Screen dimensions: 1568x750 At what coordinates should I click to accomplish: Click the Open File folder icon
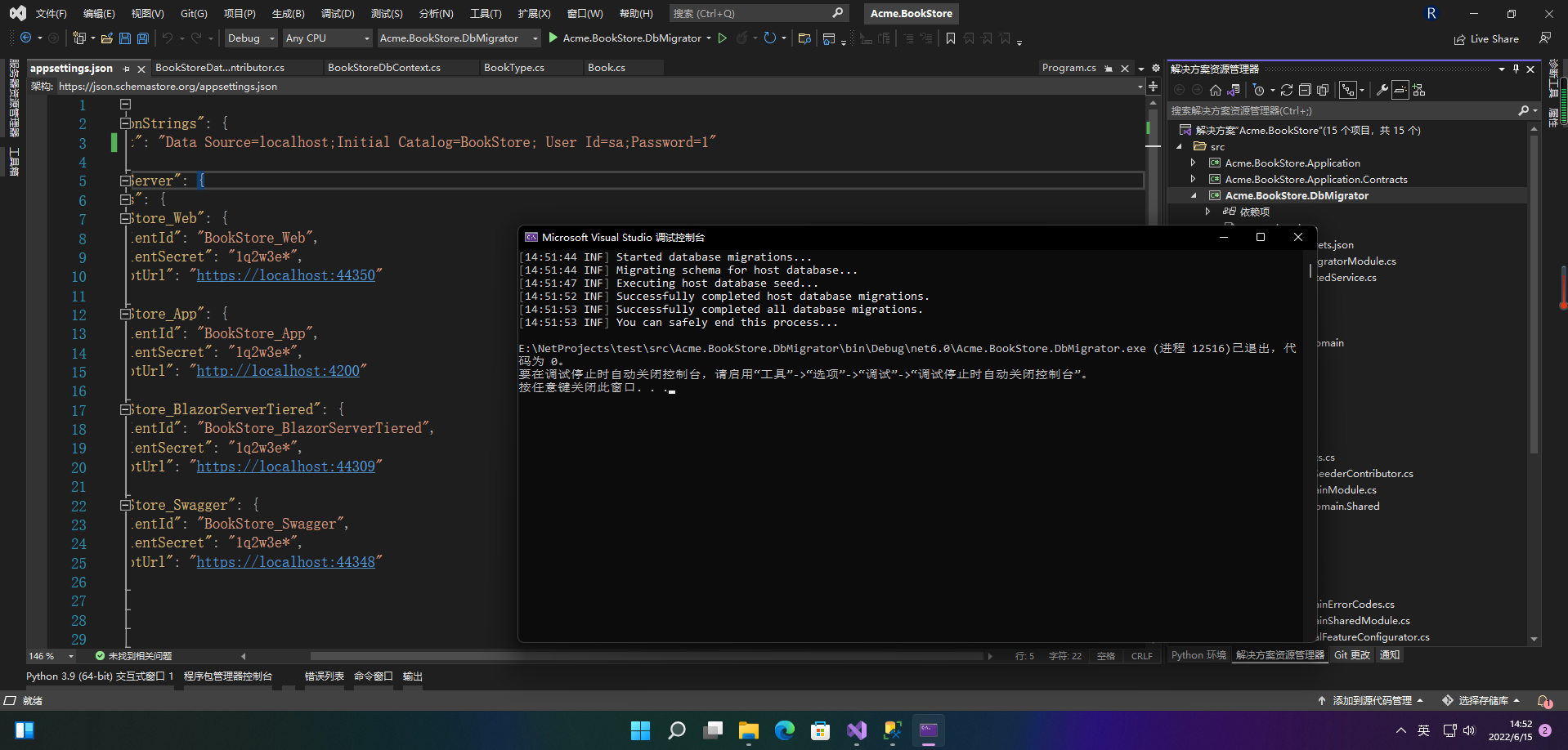(x=106, y=38)
